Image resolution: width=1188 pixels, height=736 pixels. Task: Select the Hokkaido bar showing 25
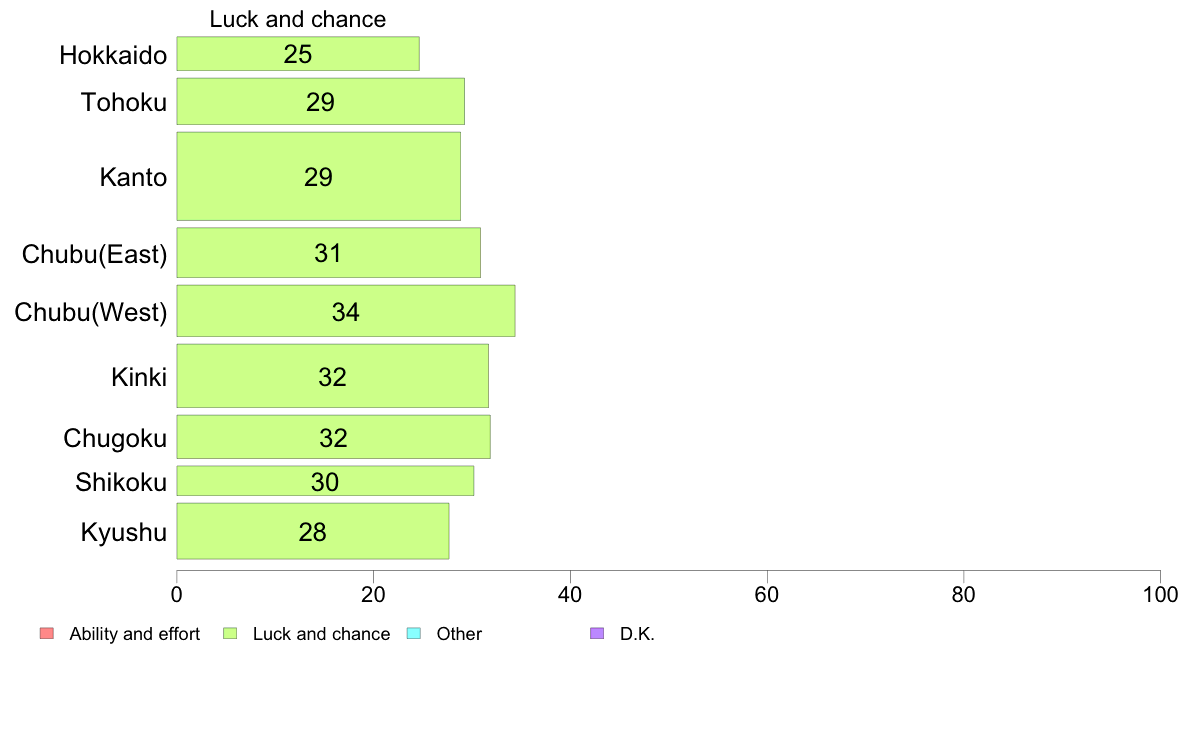298,54
